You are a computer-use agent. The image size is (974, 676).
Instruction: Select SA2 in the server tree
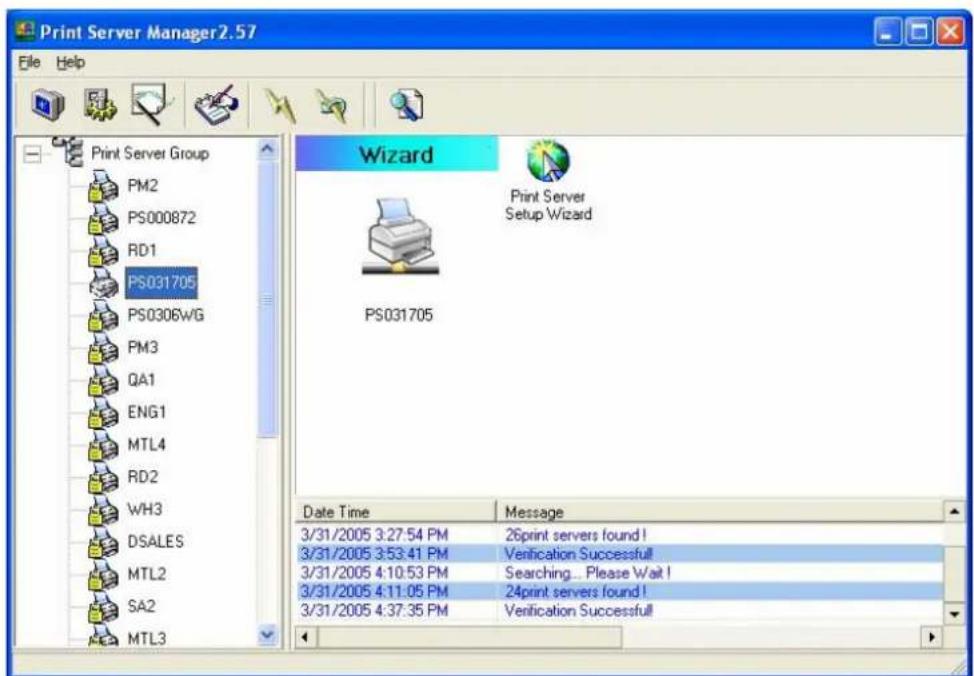[141, 606]
